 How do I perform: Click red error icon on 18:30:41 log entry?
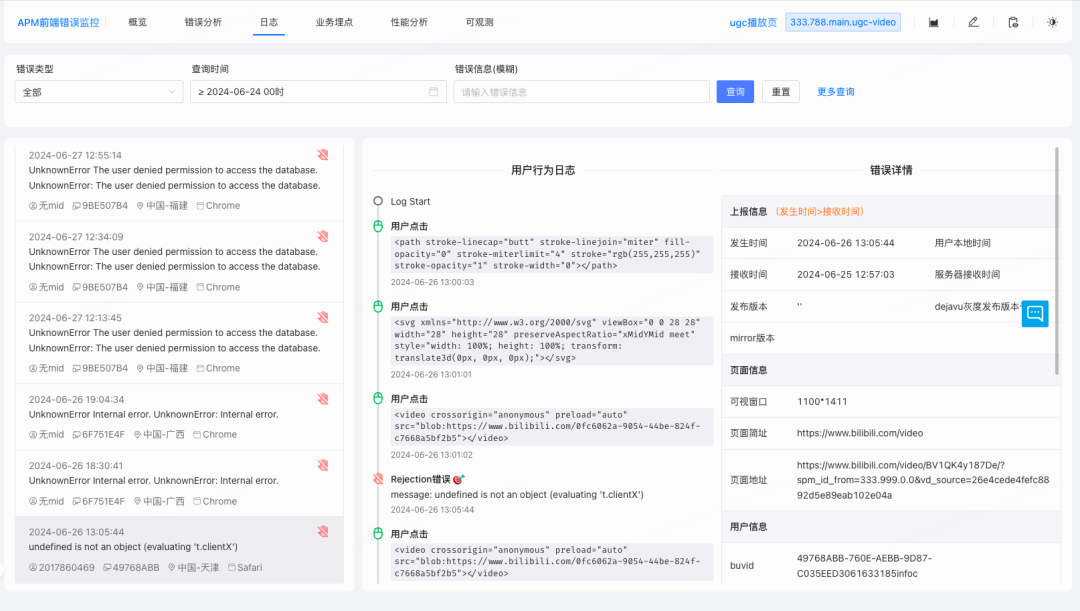(323, 466)
